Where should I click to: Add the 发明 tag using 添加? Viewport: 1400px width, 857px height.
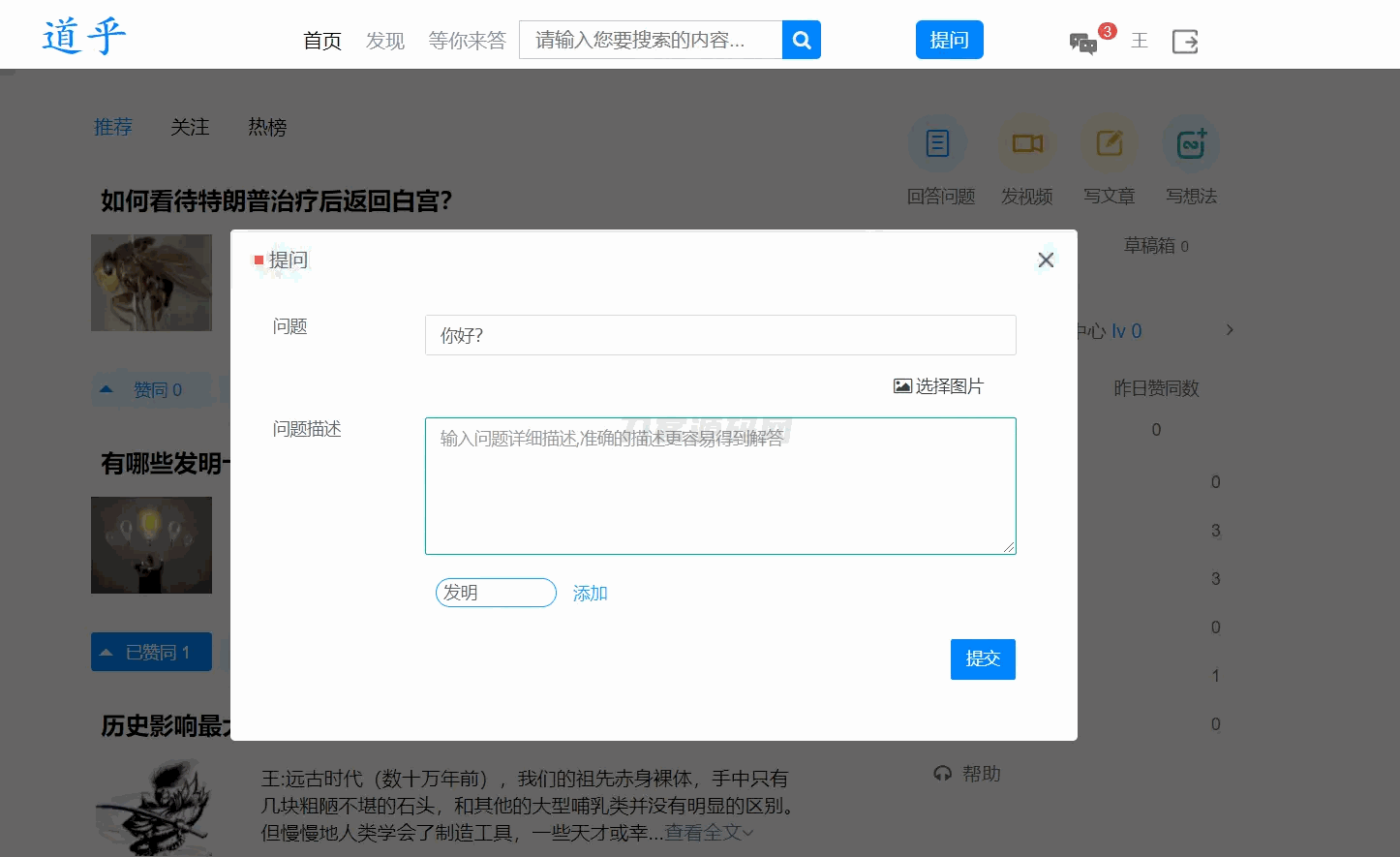[x=590, y=593]
